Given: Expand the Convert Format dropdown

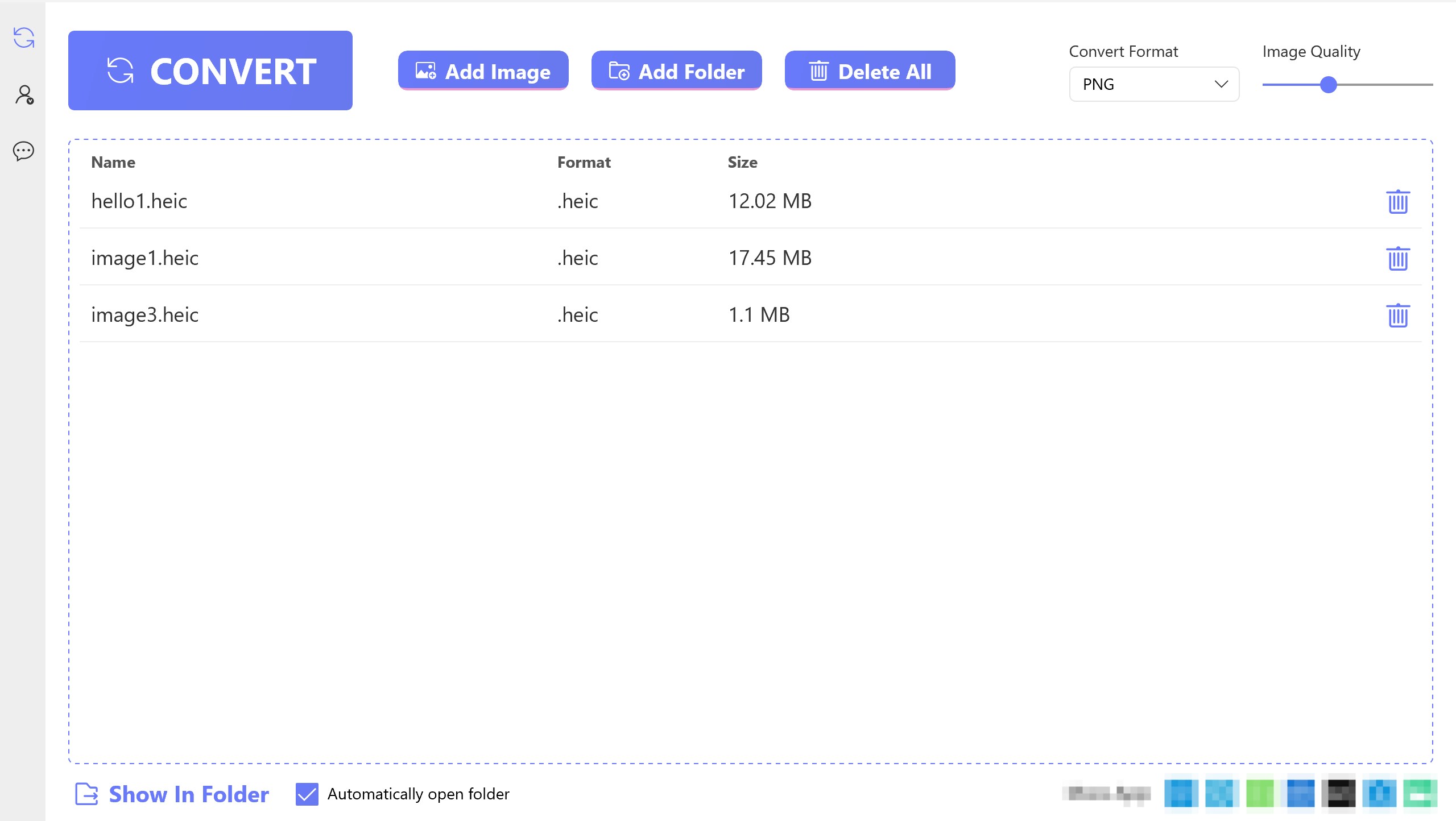Looking at the screenshot, I should coord(1153,84).
